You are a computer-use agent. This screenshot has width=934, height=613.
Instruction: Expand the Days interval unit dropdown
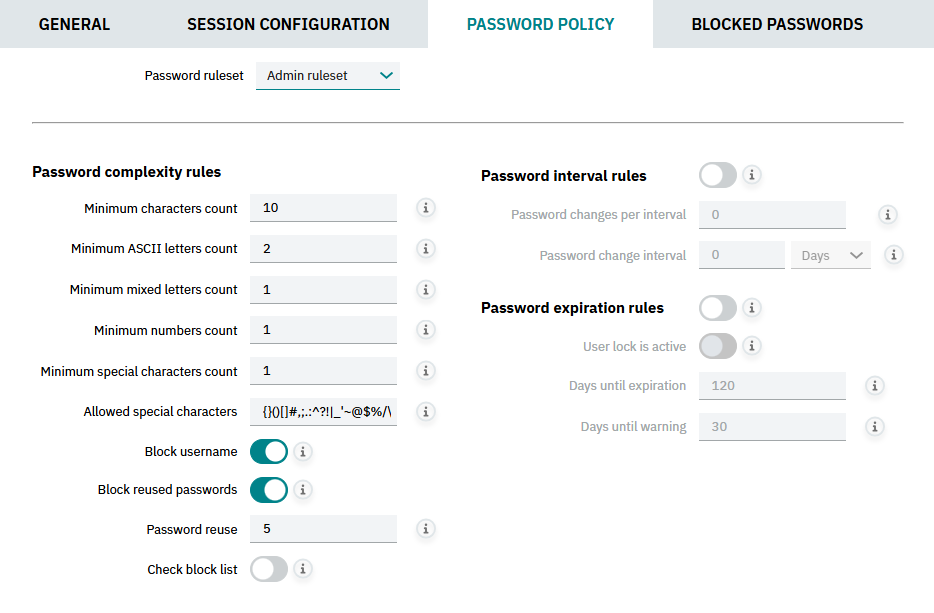(830, 255)
